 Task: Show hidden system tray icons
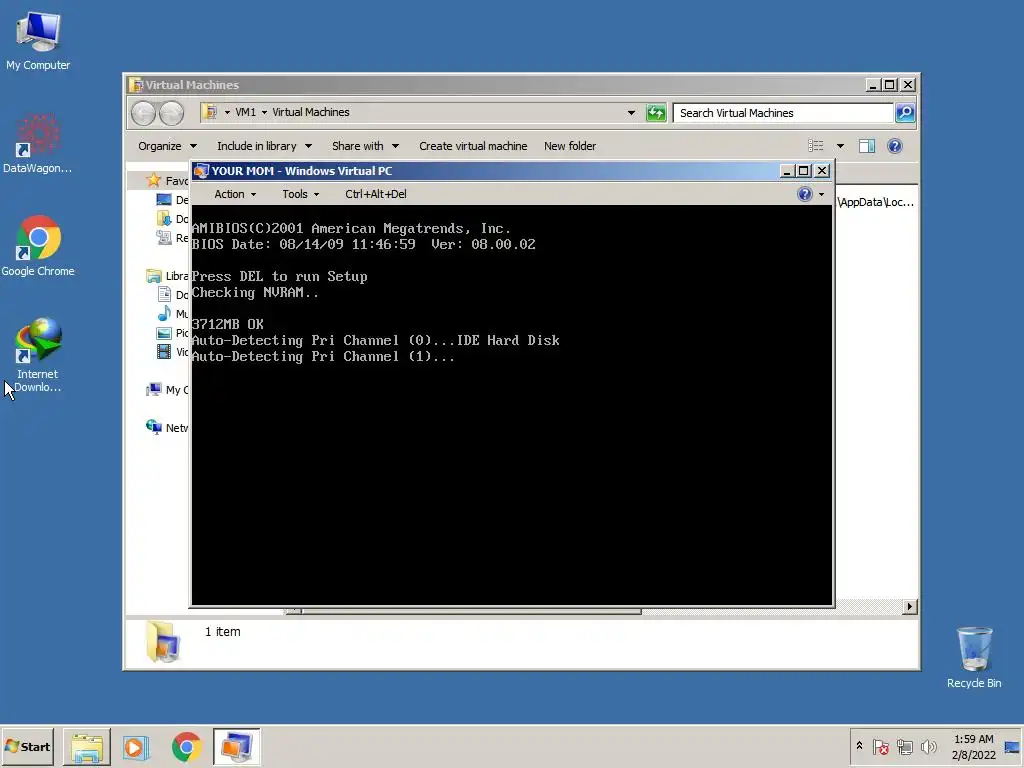coord(859,746)
